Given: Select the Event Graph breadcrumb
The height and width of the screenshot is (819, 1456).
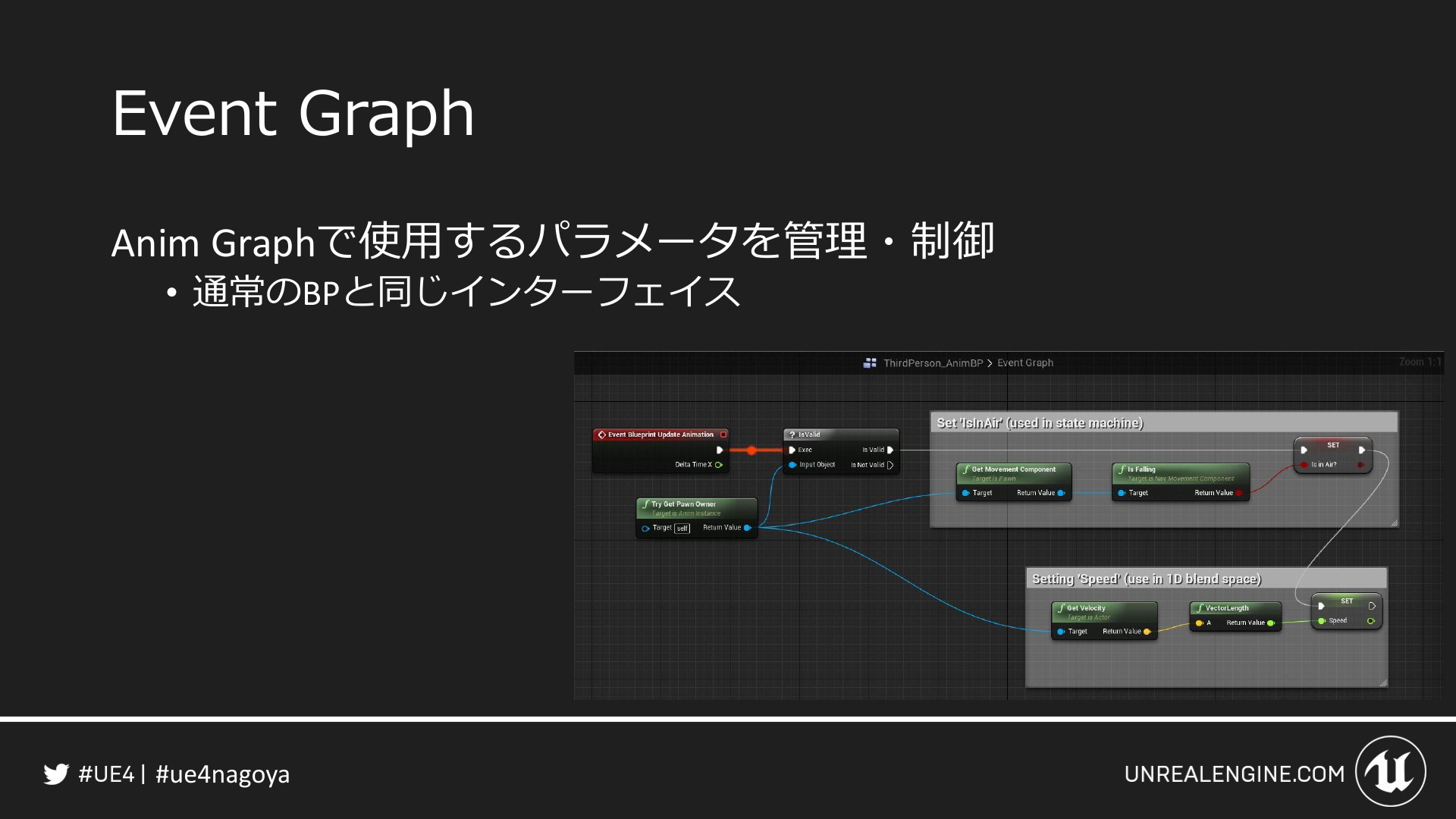Looking at the screenshot, I should point(1025,363).
